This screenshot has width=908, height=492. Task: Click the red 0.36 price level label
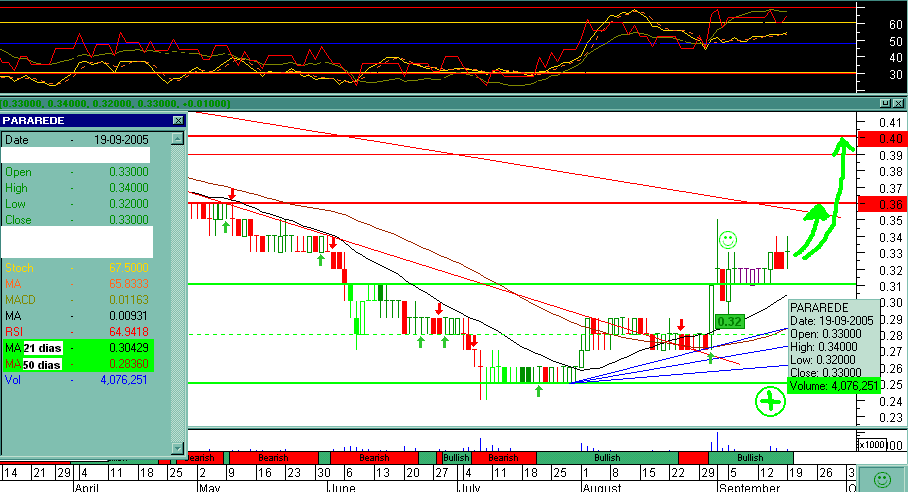point(882,204)
